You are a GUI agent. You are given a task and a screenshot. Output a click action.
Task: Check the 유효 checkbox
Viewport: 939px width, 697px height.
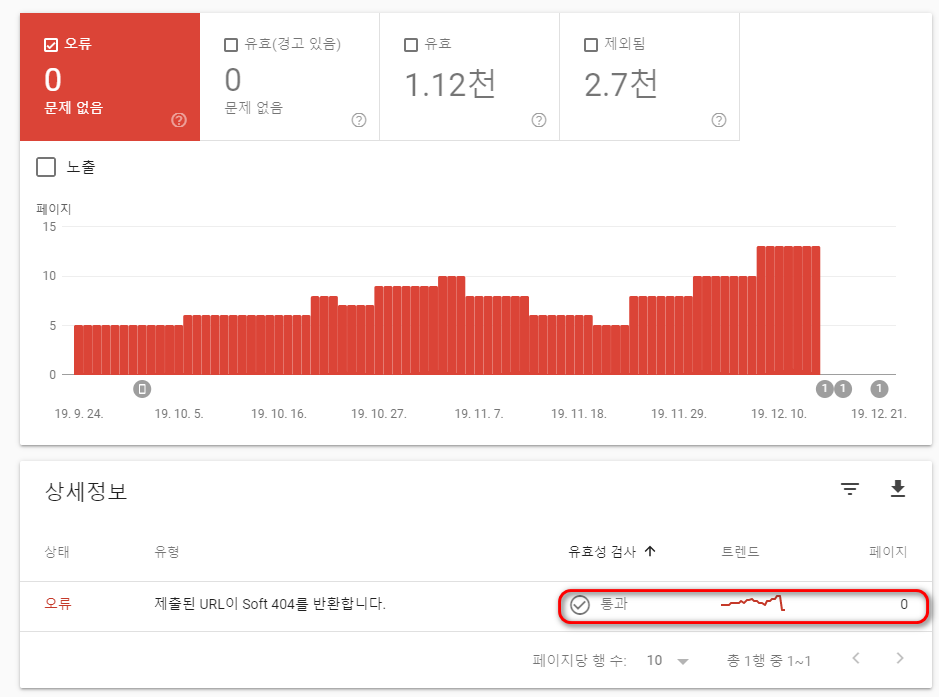click(x=411, y=45)
